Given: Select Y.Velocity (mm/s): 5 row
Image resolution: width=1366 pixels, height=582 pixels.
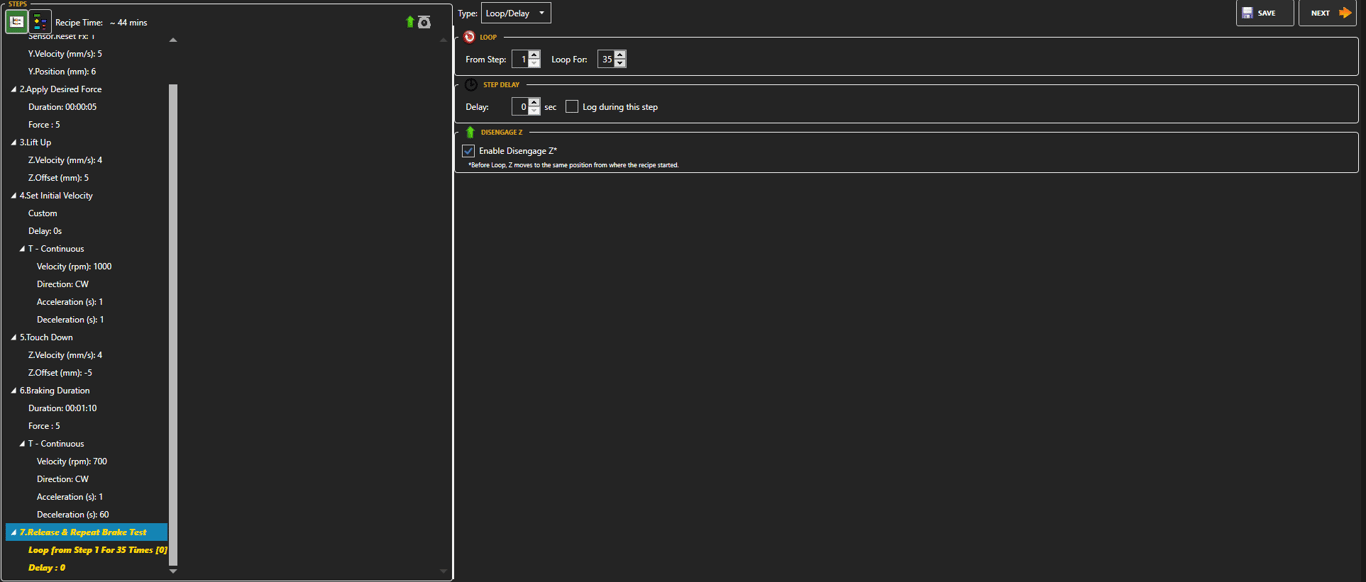Looking at the screenshot, I should [65, 54].
